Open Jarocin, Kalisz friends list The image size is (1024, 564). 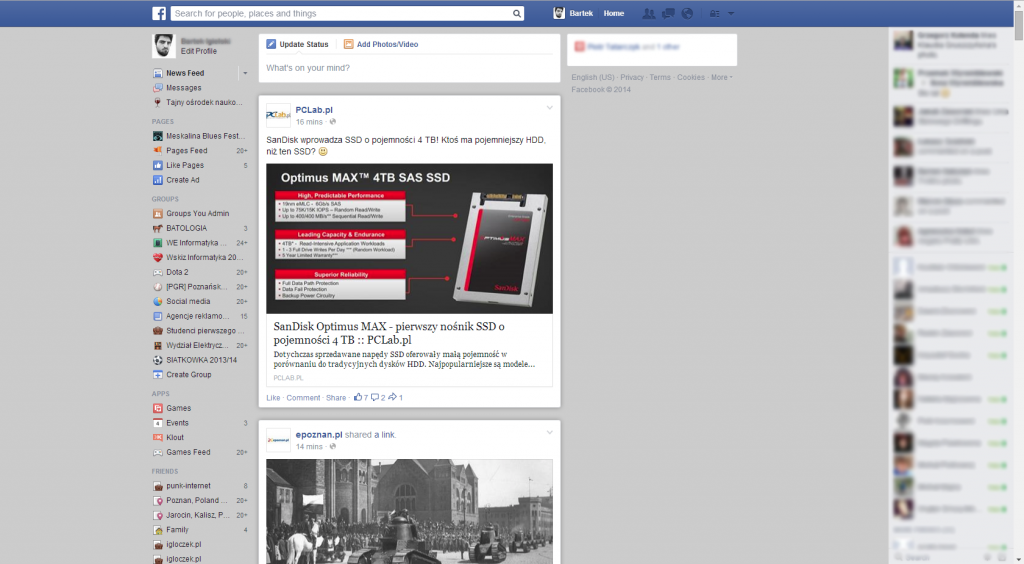click(x=198, y=515)
